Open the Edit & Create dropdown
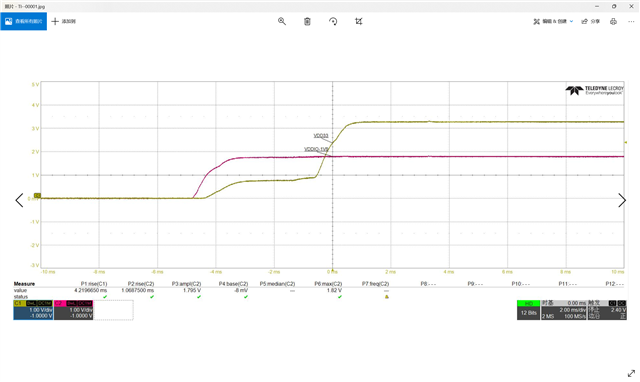This screenshot has height=382, width=640. coord(553,21)
